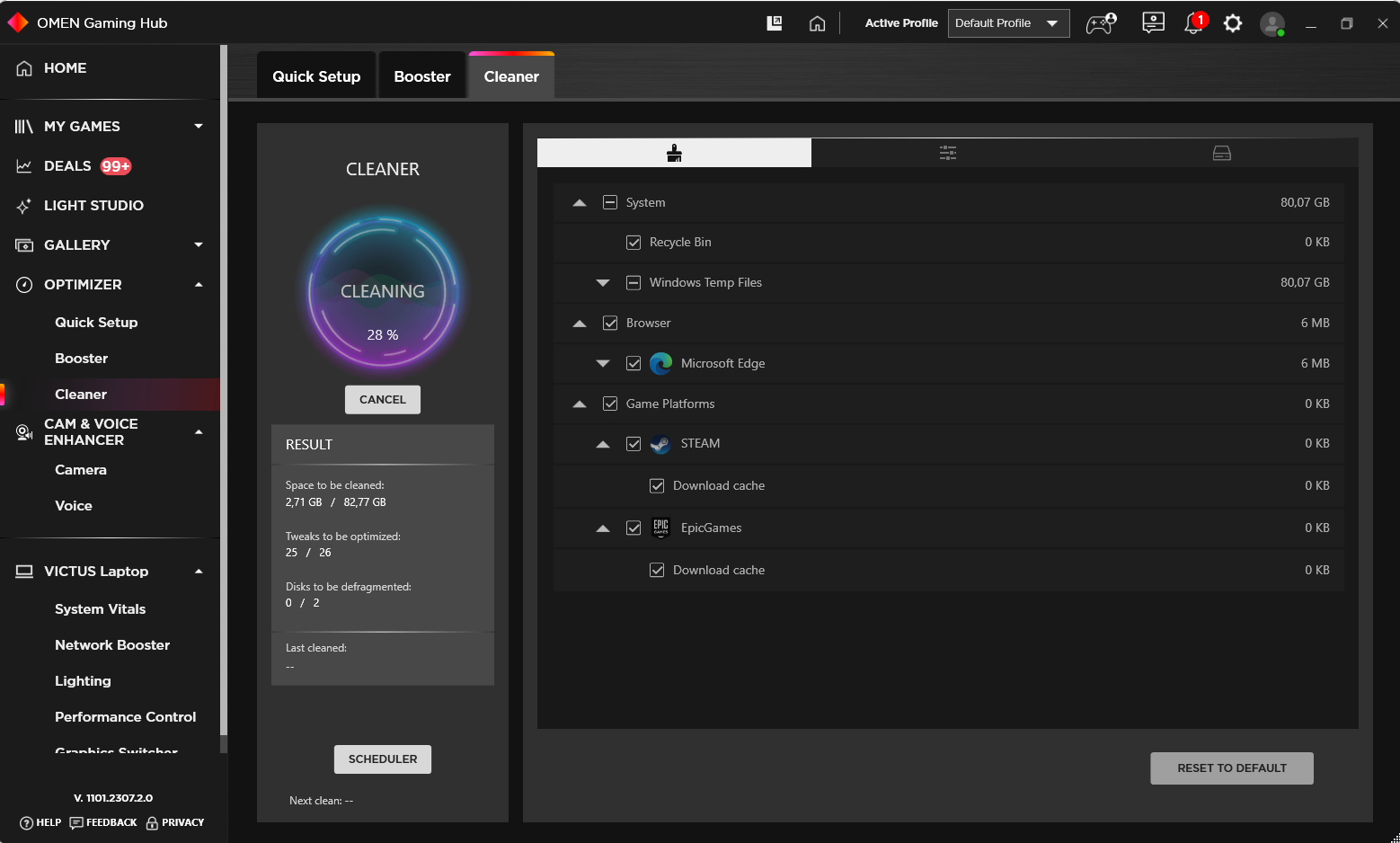Collapse the OPTIMIZER sidebar section

pyautogui.click(x=199, y=285)
